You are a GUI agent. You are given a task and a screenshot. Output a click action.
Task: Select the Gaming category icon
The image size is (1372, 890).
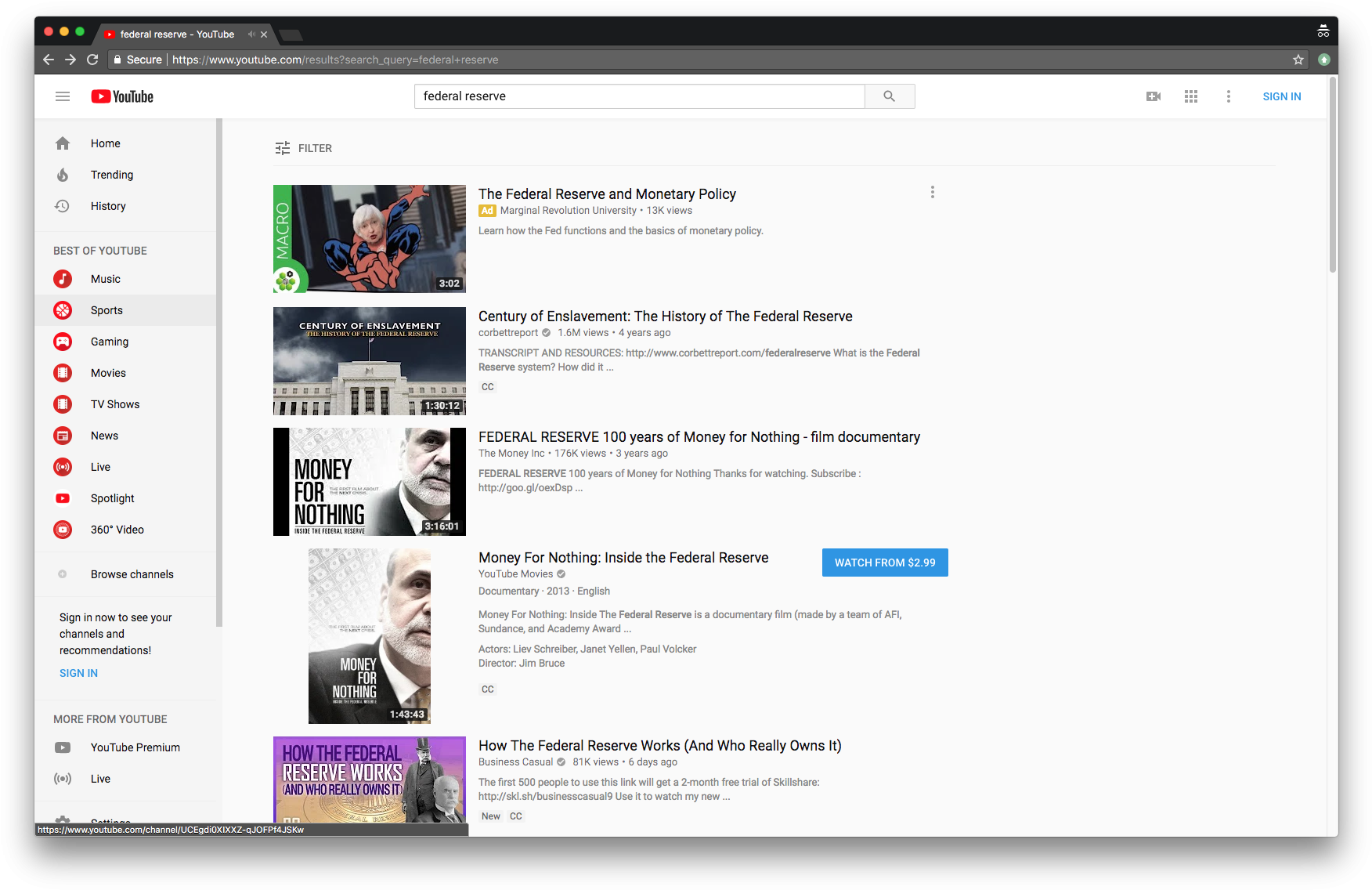(63, 342)
